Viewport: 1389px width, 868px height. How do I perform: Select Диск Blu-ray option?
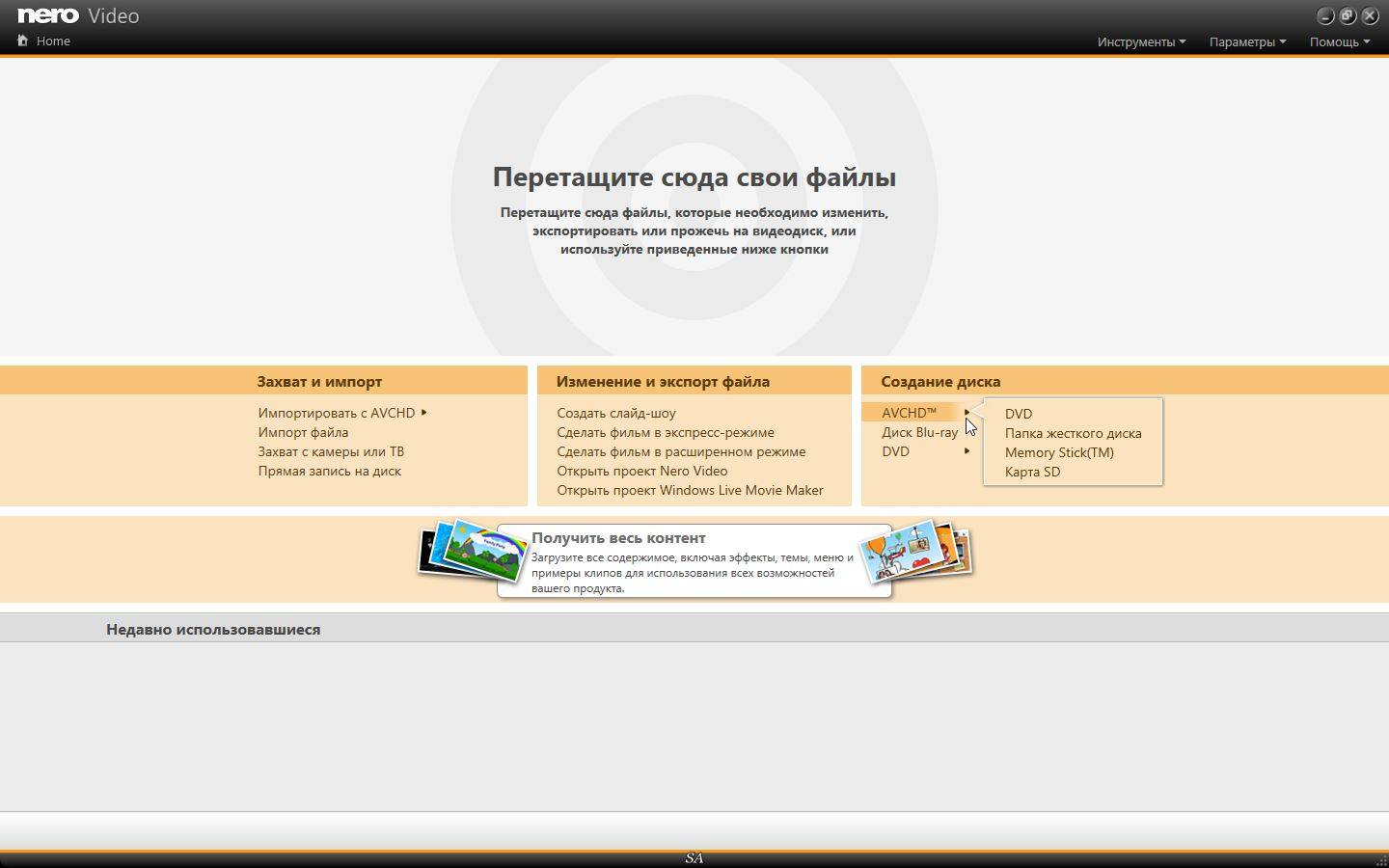(919, 432)
